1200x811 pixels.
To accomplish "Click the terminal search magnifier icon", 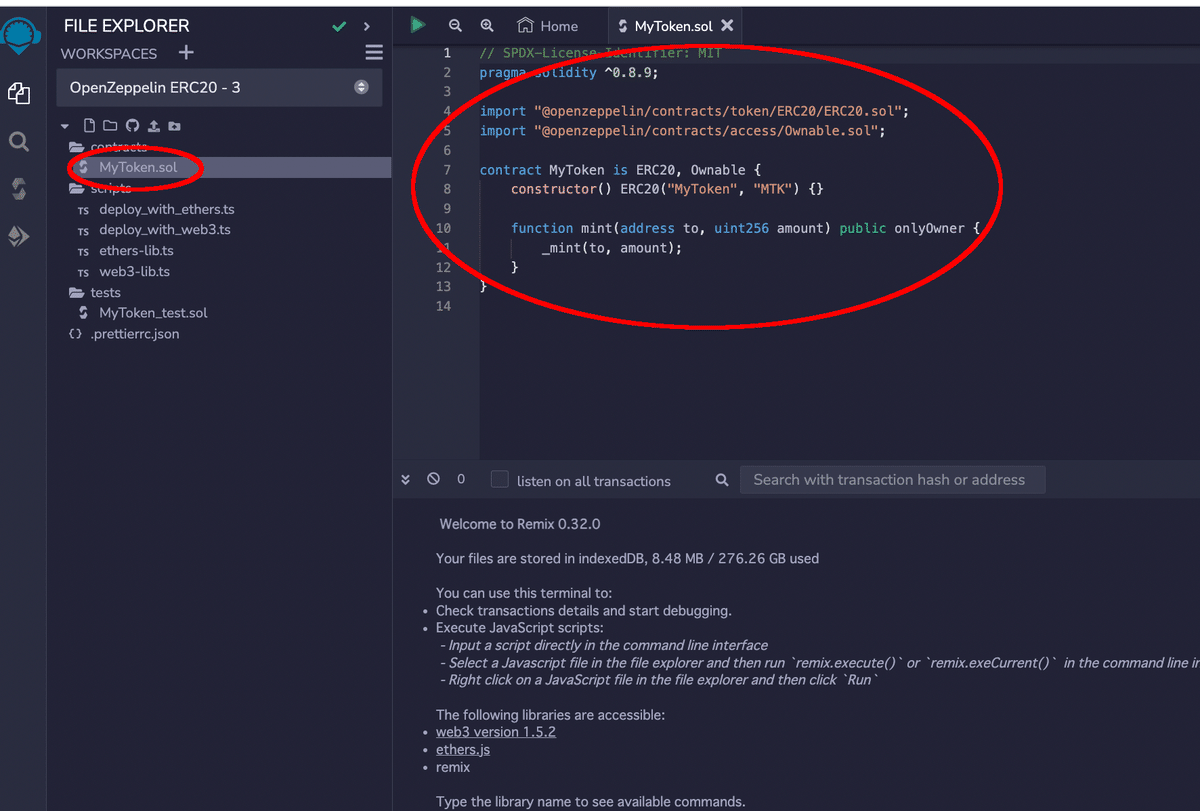I will coord(722,480).
